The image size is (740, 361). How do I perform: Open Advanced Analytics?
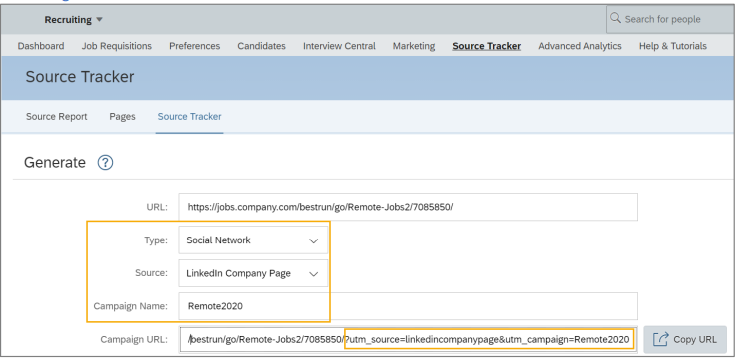point(580,46)
